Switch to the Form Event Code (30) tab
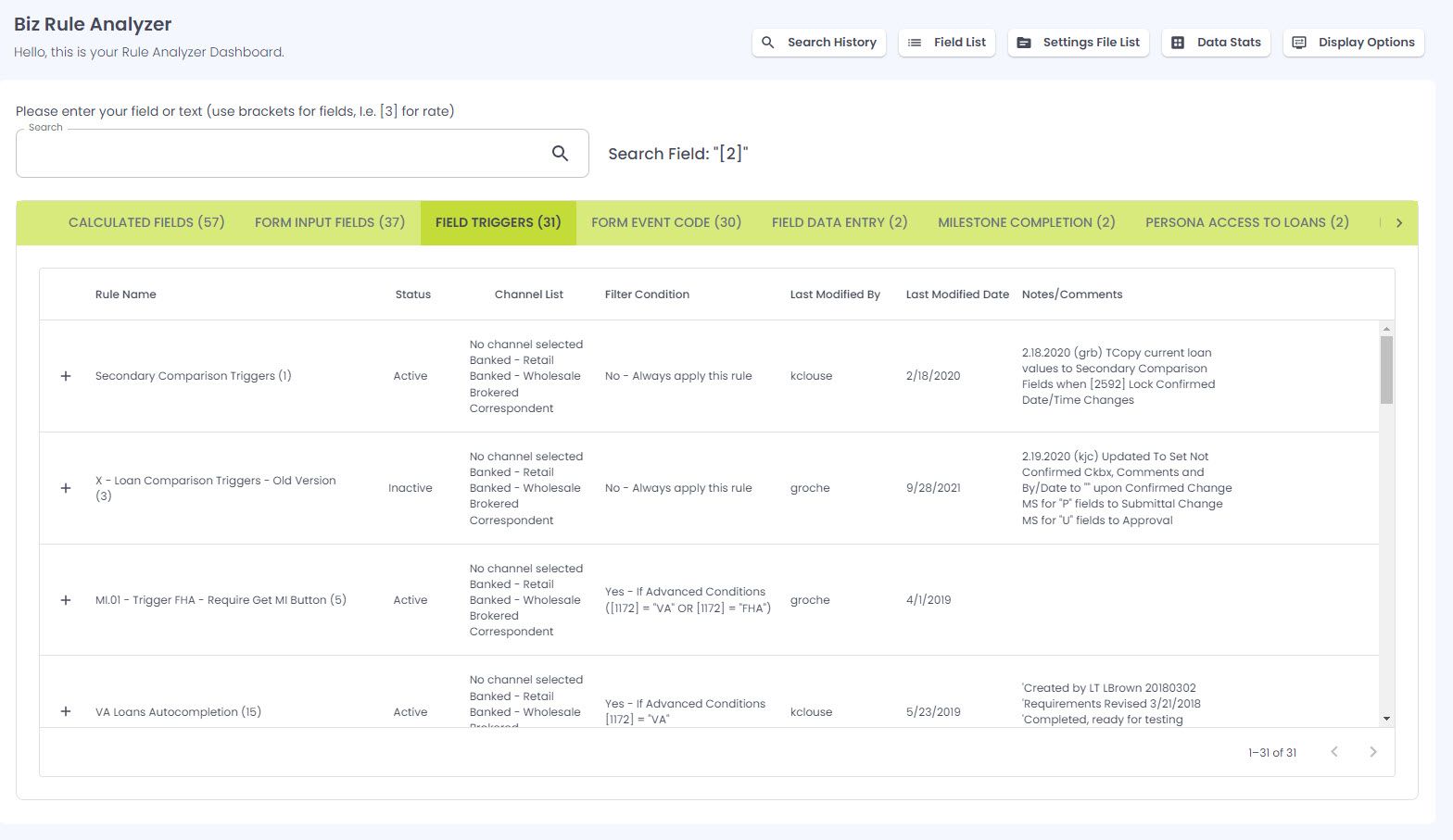 click(x=666, y=222)
